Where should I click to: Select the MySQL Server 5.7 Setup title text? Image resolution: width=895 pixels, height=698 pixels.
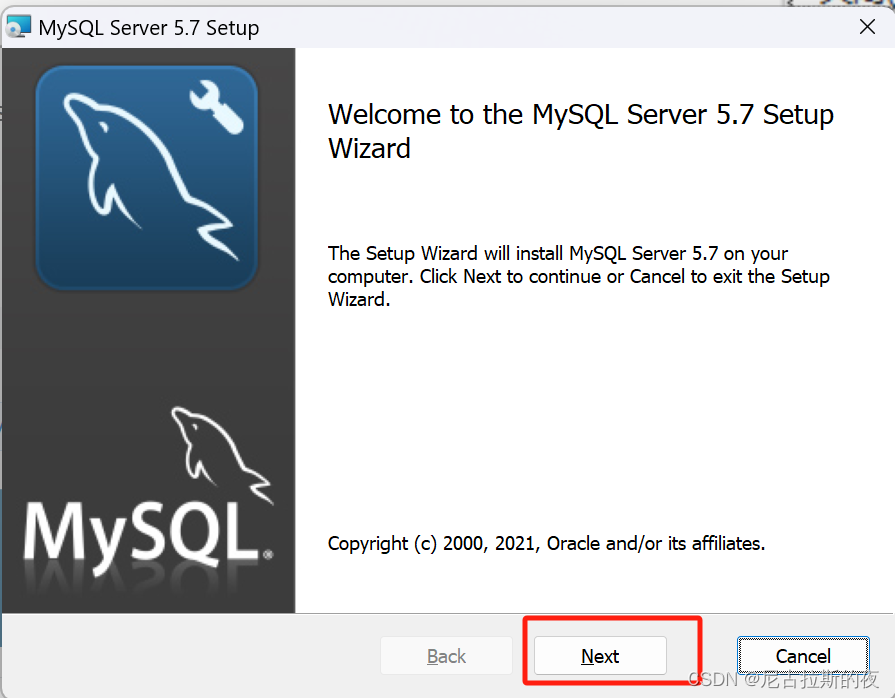coord(147,28)
